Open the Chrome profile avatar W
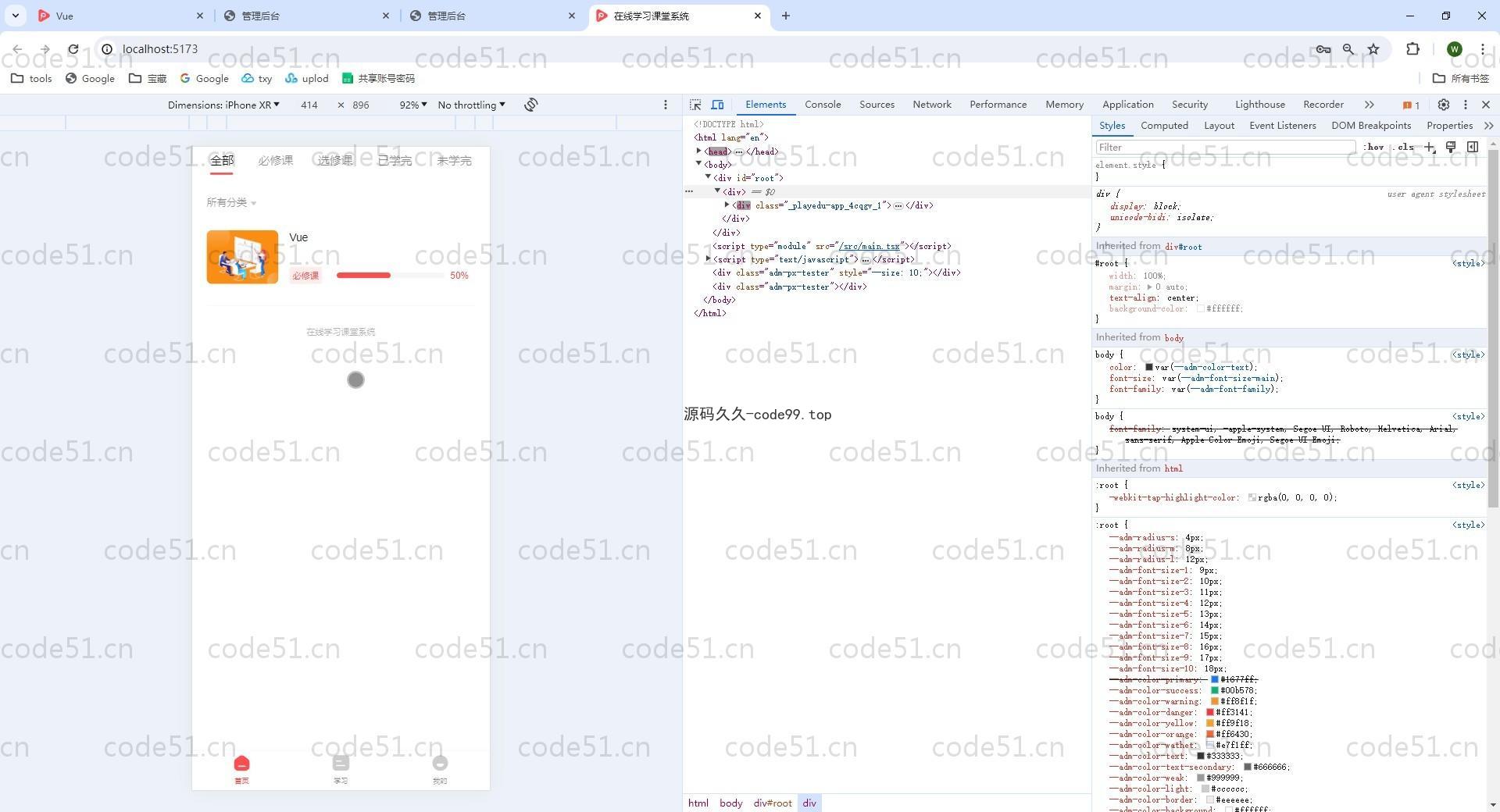 [1454, 49]
